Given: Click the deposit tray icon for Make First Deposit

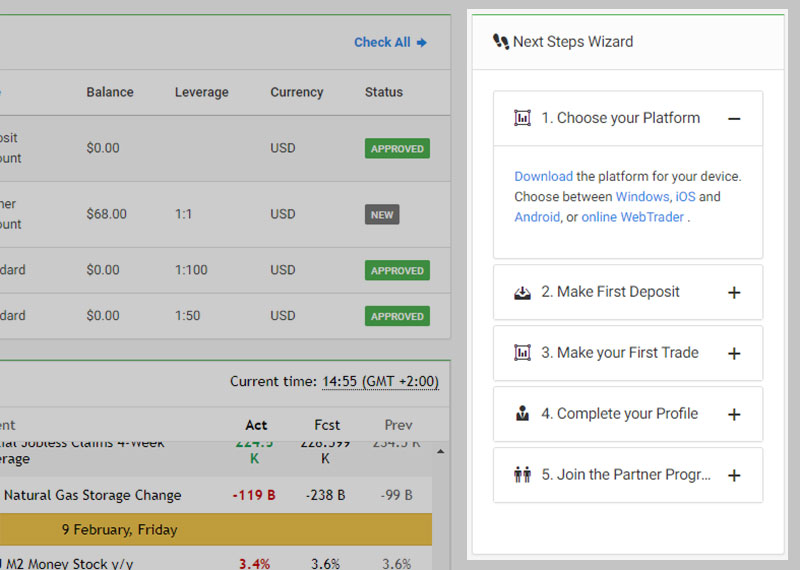Looking at the screenshot, I should pyautogui.click(x=522, y=292).
